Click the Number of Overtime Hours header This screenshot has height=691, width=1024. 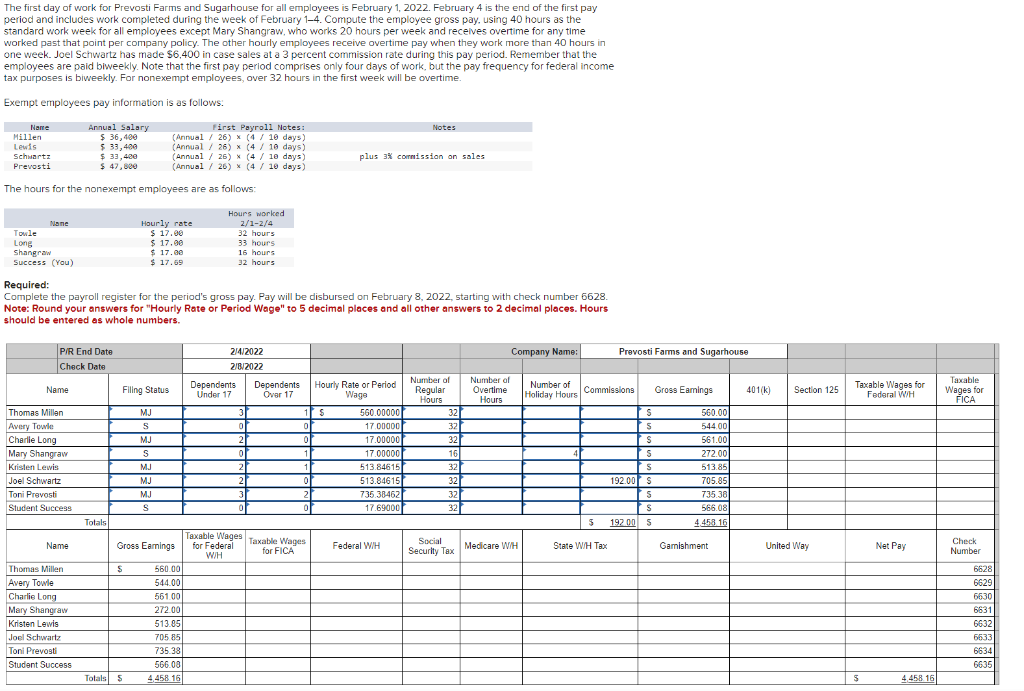[x=490, y=390]
